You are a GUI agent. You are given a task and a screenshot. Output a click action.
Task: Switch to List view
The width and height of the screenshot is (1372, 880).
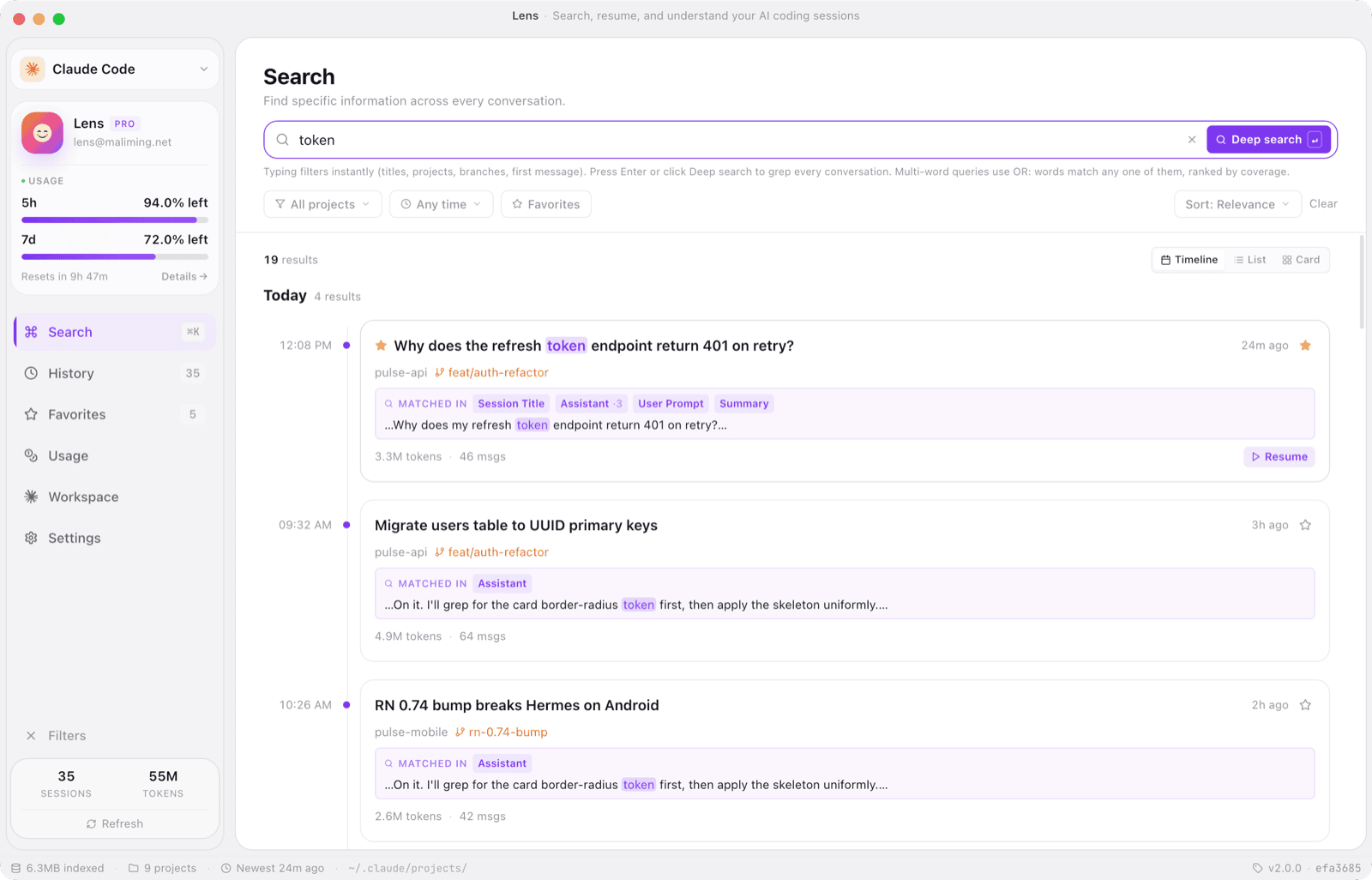click(1250, 260)
